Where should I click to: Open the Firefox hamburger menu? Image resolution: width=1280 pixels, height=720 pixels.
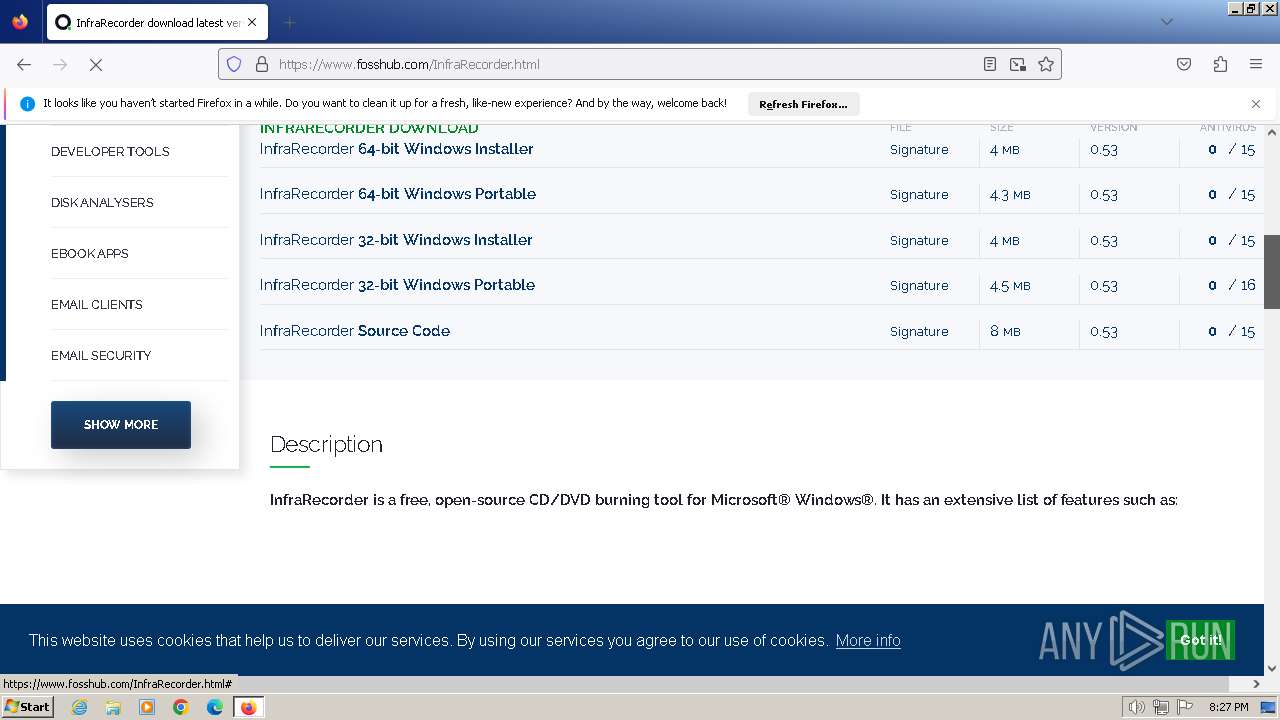point(1256,64)
